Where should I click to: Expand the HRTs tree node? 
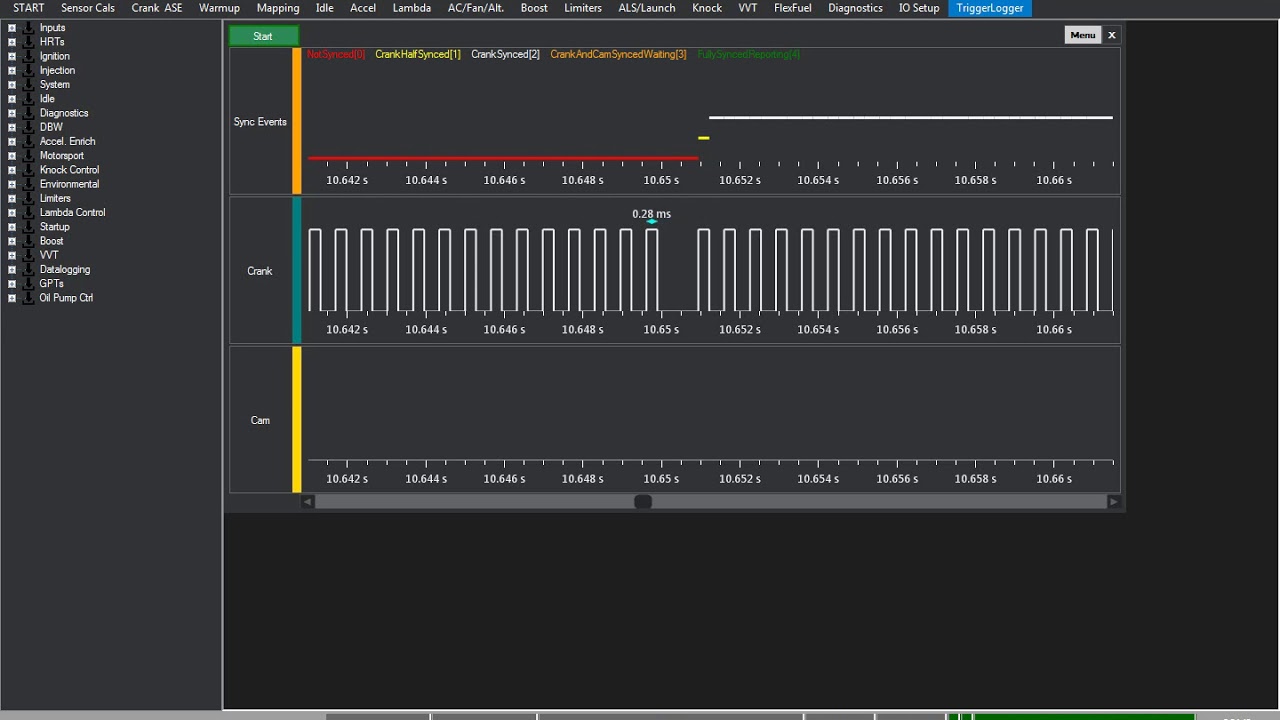click(x=12, y=42)
